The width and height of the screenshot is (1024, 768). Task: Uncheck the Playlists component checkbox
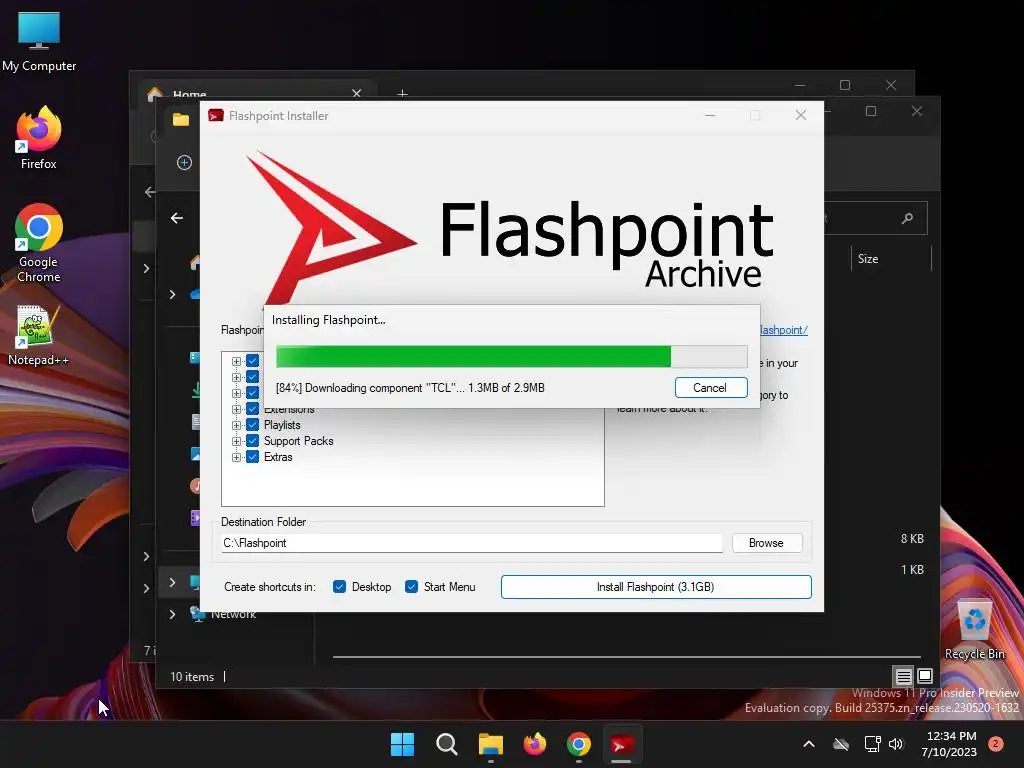point(253,425)
